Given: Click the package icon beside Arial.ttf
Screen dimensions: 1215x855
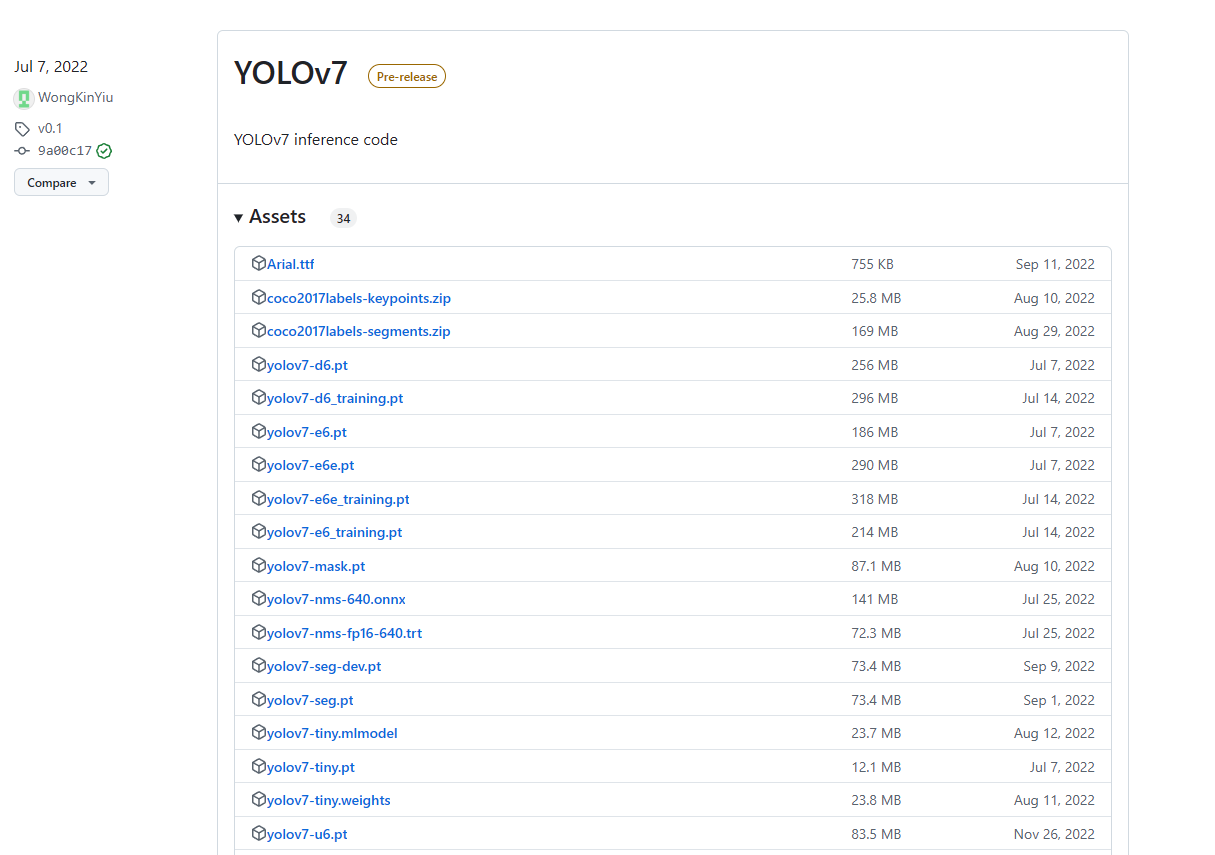Looking at the screenshot, I should click(x=259, y=264).
